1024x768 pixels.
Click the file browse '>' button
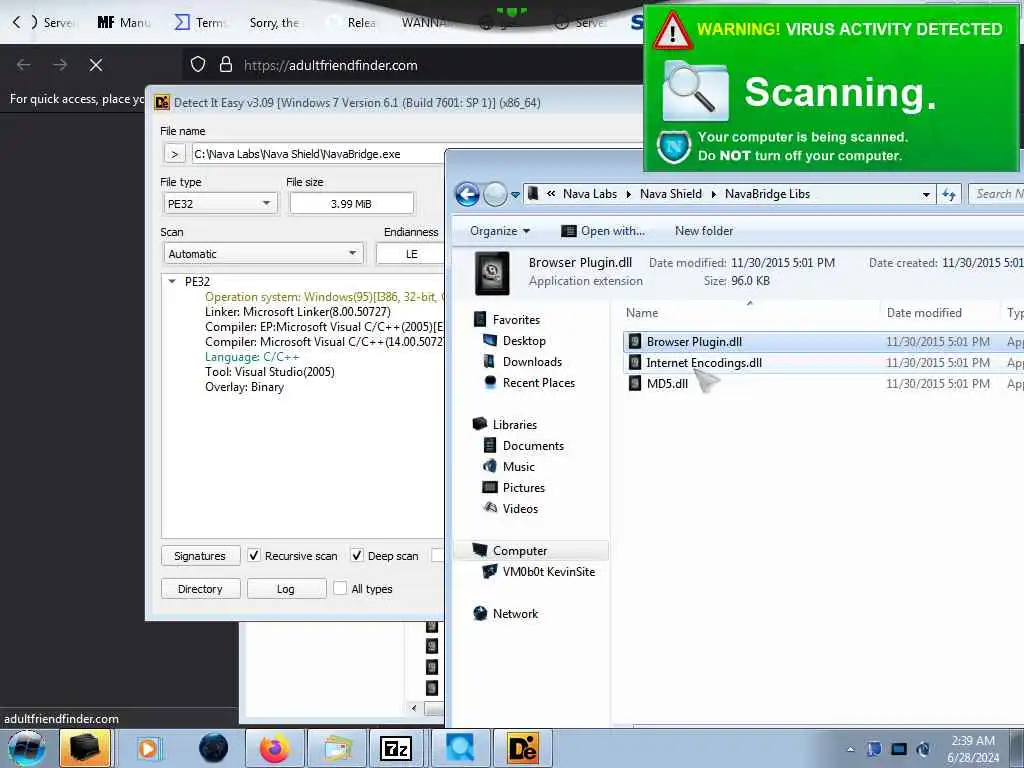pyautogui.click(x=174, y=154)
